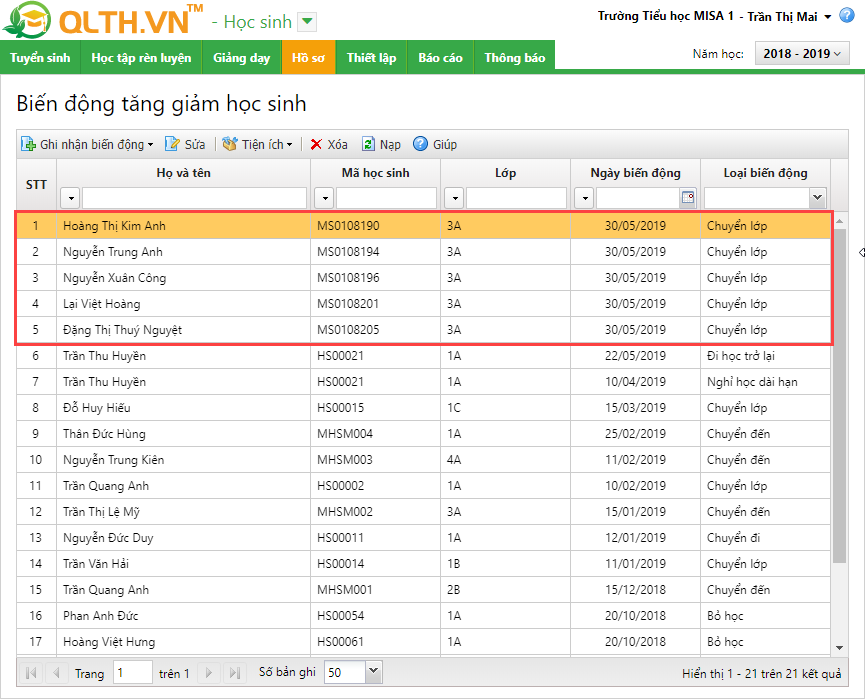Image resolution: width=865 pixels, height=699 pixels.
Task: Open the Báo cáo tab
Action: point(440,57)
